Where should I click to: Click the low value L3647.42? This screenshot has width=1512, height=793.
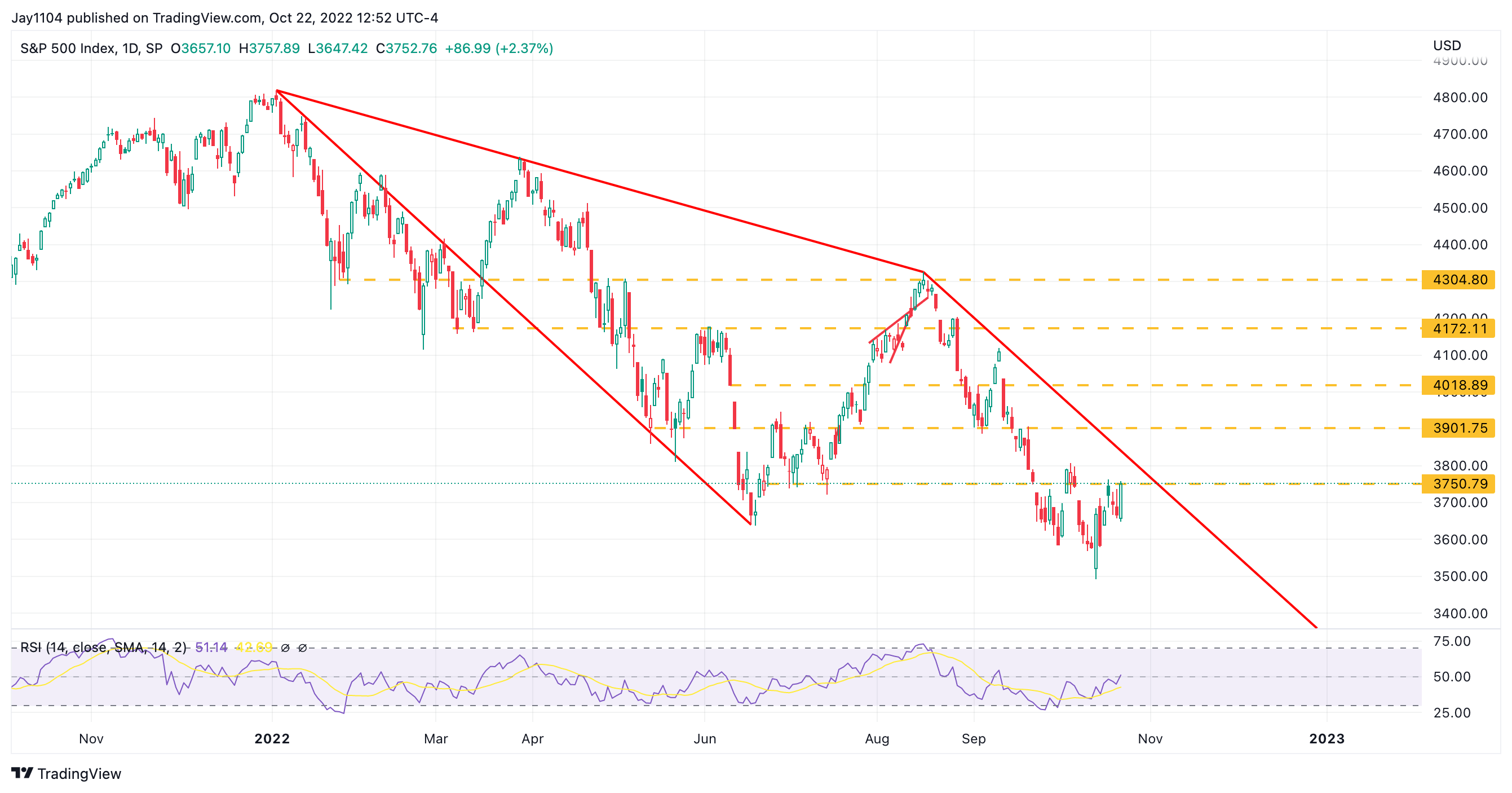coord(338,48)
